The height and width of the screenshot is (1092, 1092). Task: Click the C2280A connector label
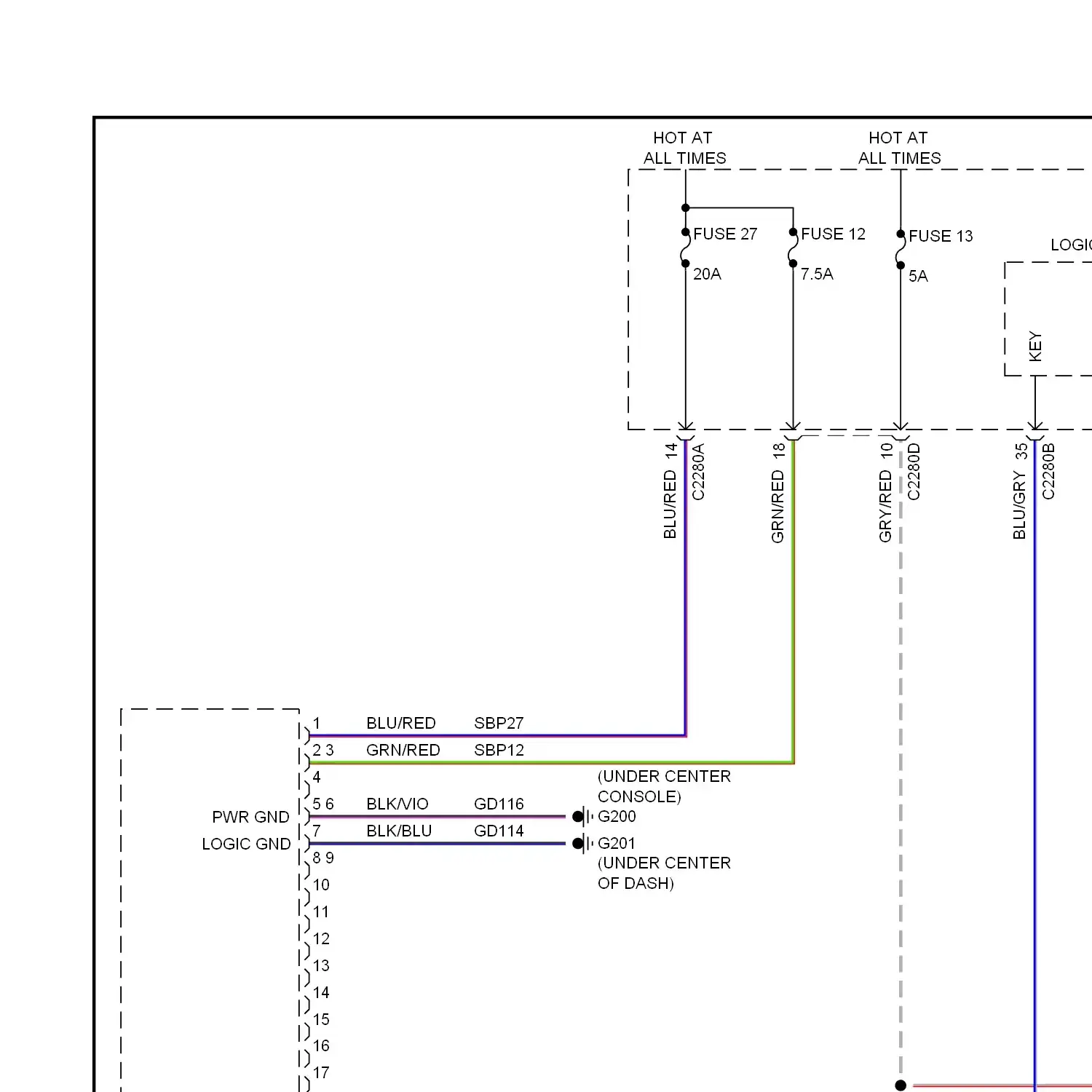(698, 472)
